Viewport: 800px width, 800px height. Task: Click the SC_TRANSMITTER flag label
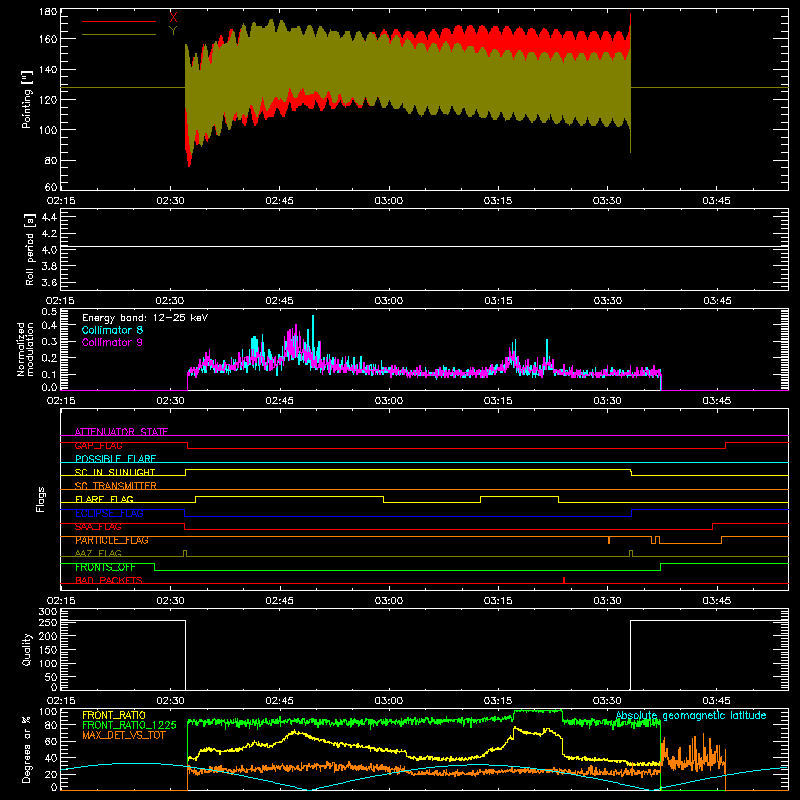[x=116, y=486]
